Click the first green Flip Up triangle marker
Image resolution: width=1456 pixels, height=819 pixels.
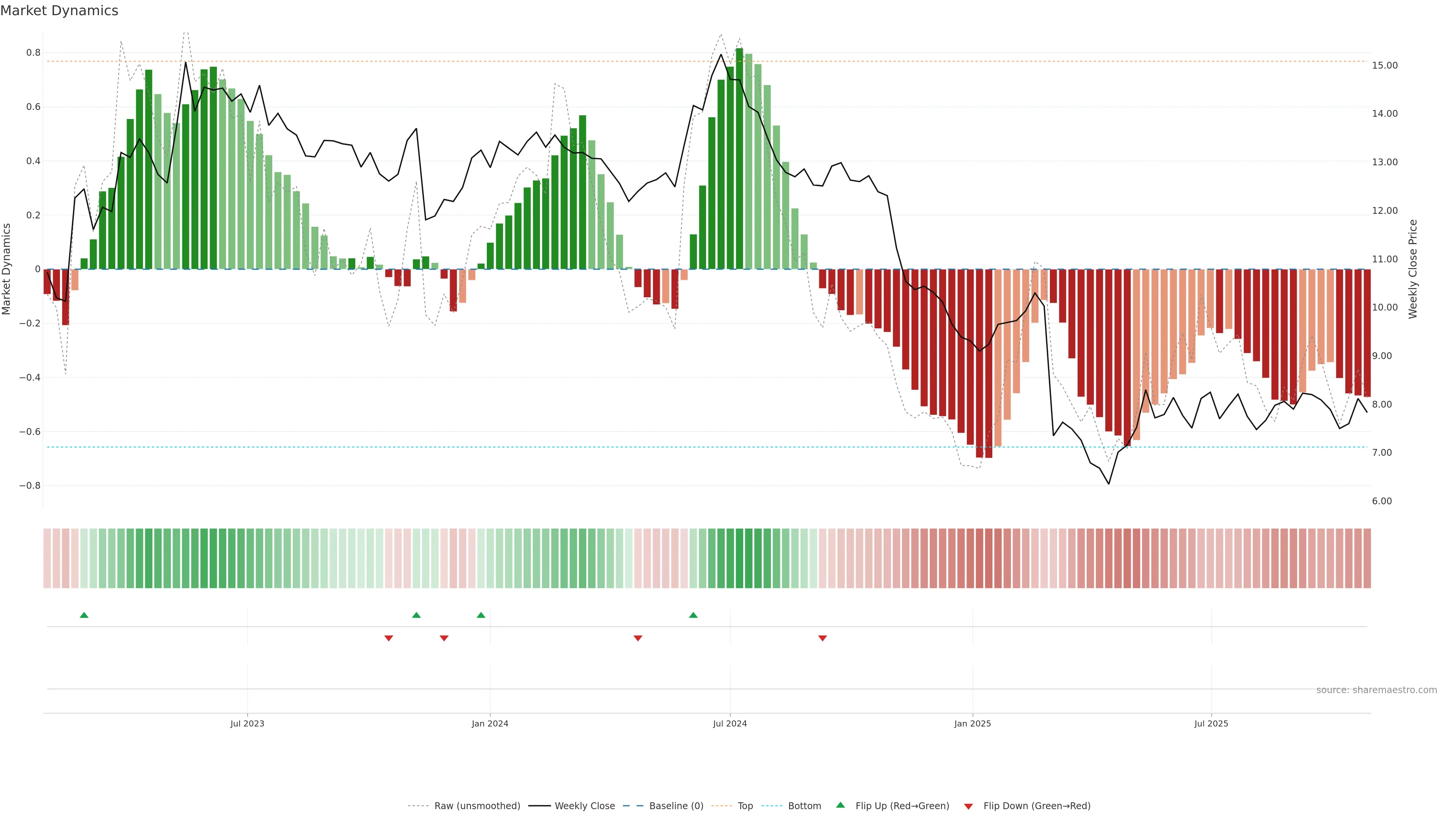tap(84, 615)
